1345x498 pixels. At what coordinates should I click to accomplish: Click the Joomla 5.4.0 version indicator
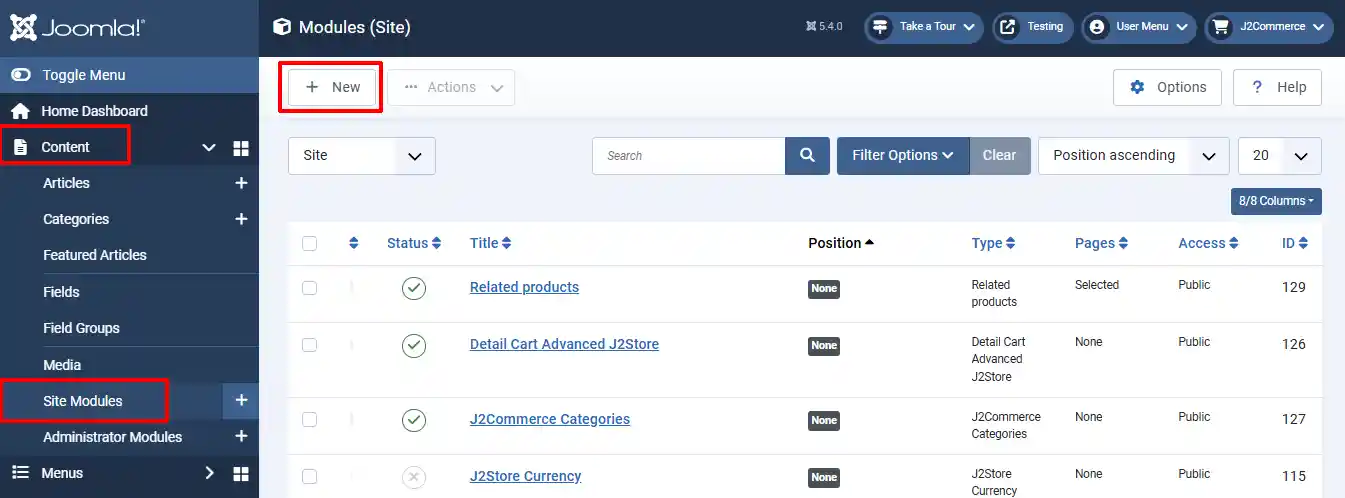(x=824, y=27)
